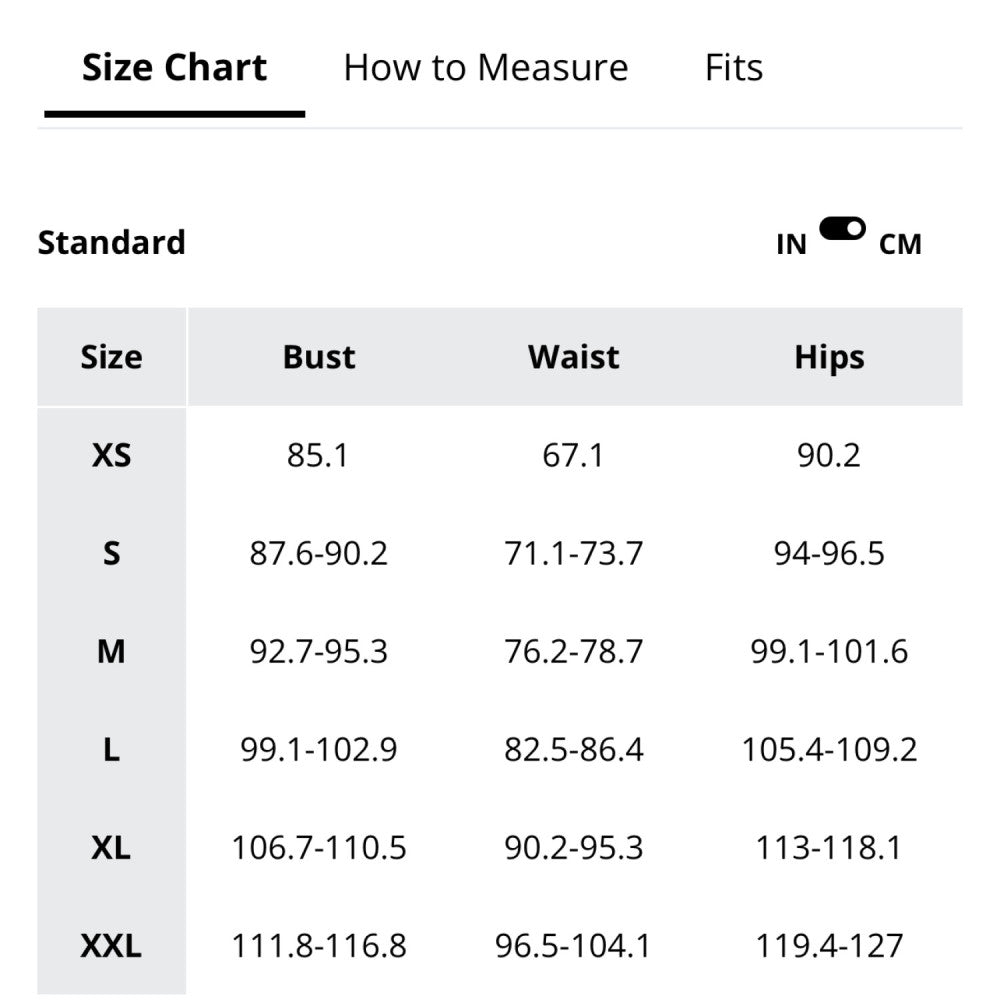Toggle the IN/CM unit switch
Screen dimensions: 1000x1000
(x=842, y=229)
